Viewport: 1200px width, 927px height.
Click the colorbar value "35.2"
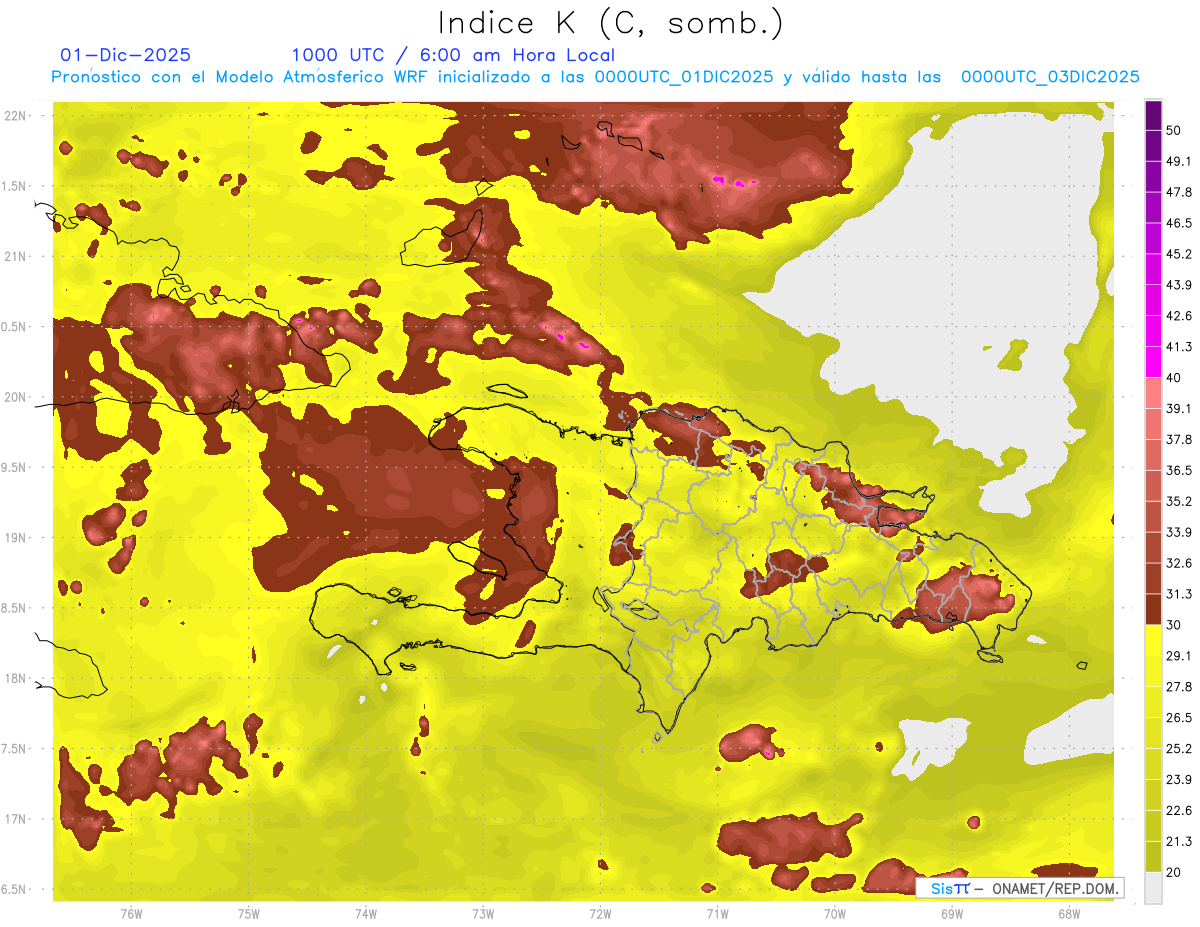(1179, 501)
